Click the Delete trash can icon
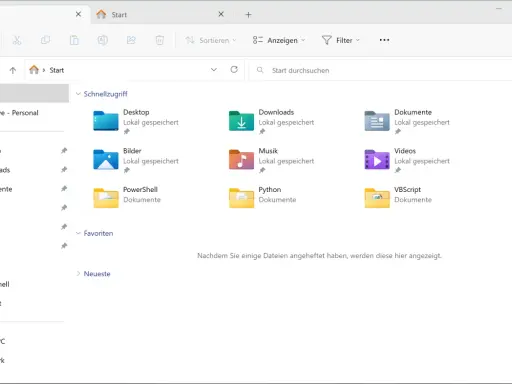The height and width of the screenshot is (384, 512). coord(160,40)
